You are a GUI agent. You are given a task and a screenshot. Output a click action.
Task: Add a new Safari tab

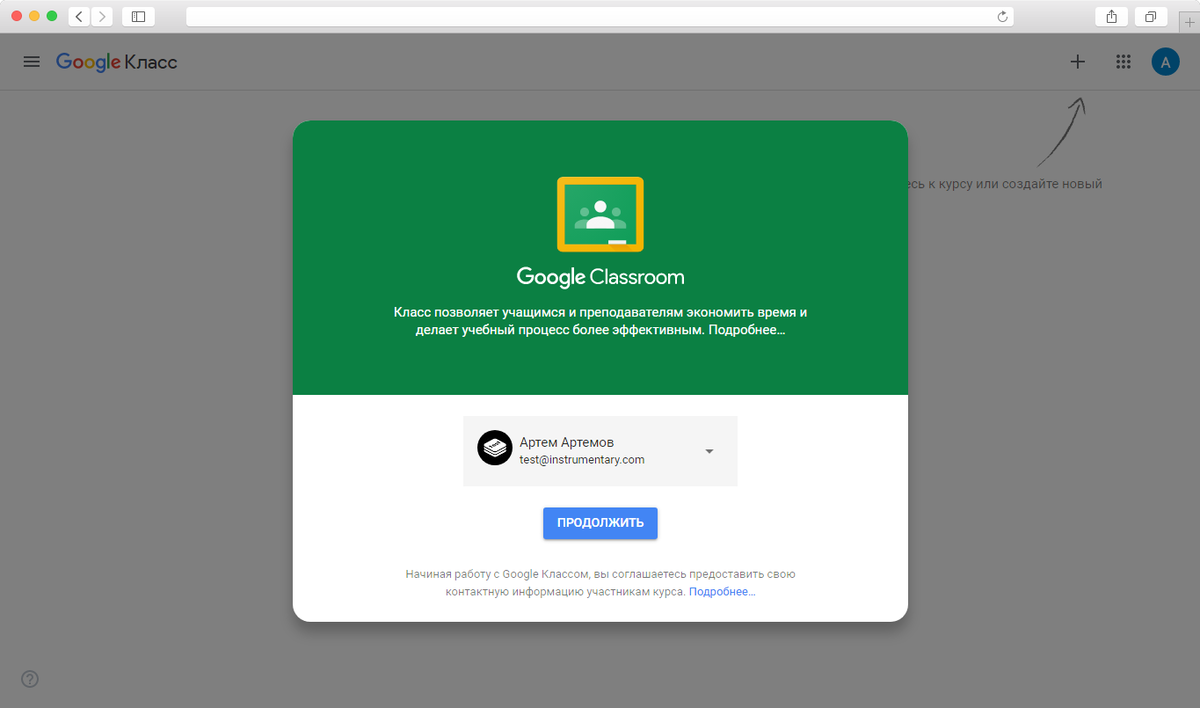click(x=1189, y=23)
